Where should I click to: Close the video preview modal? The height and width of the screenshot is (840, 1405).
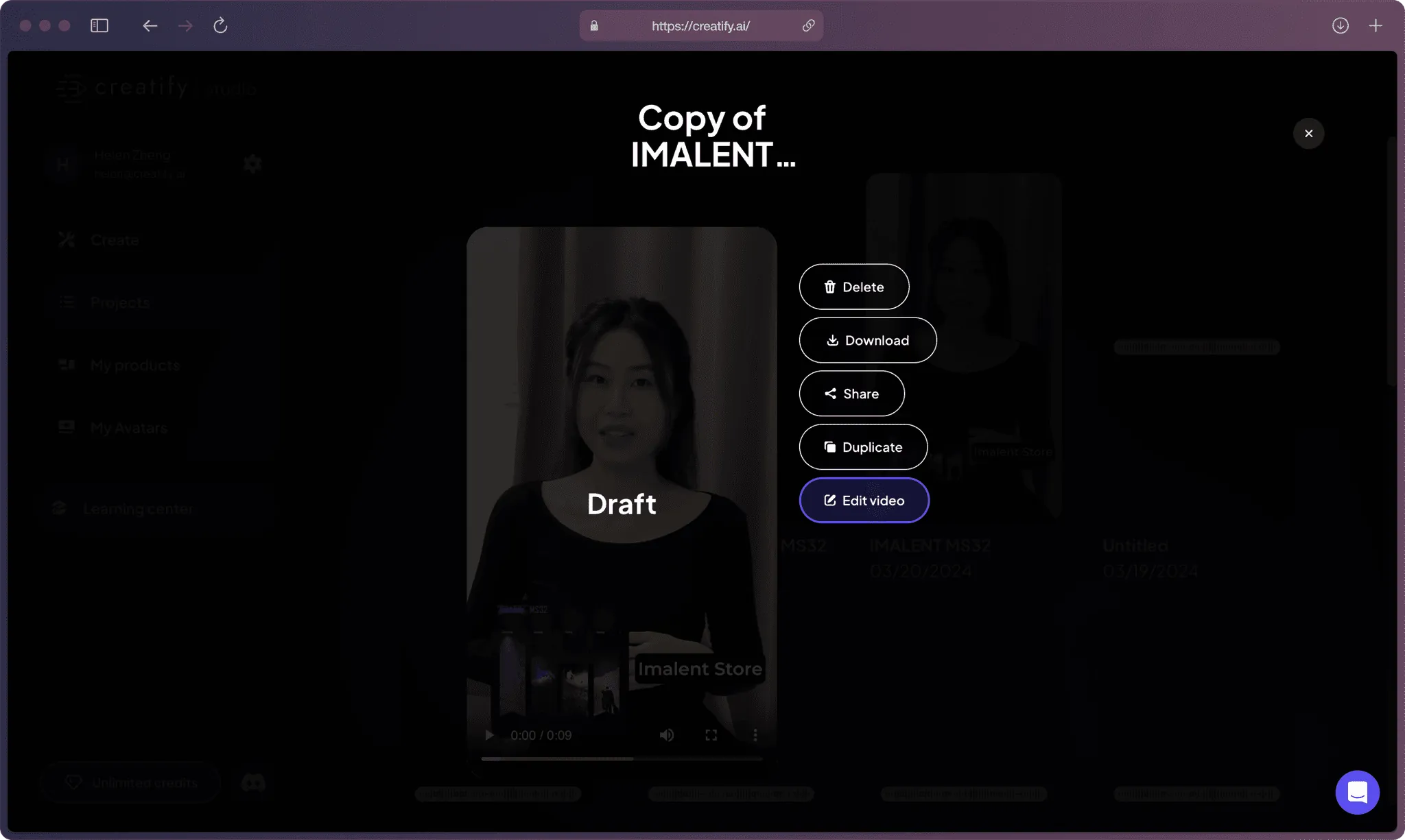coord(1309,134)
